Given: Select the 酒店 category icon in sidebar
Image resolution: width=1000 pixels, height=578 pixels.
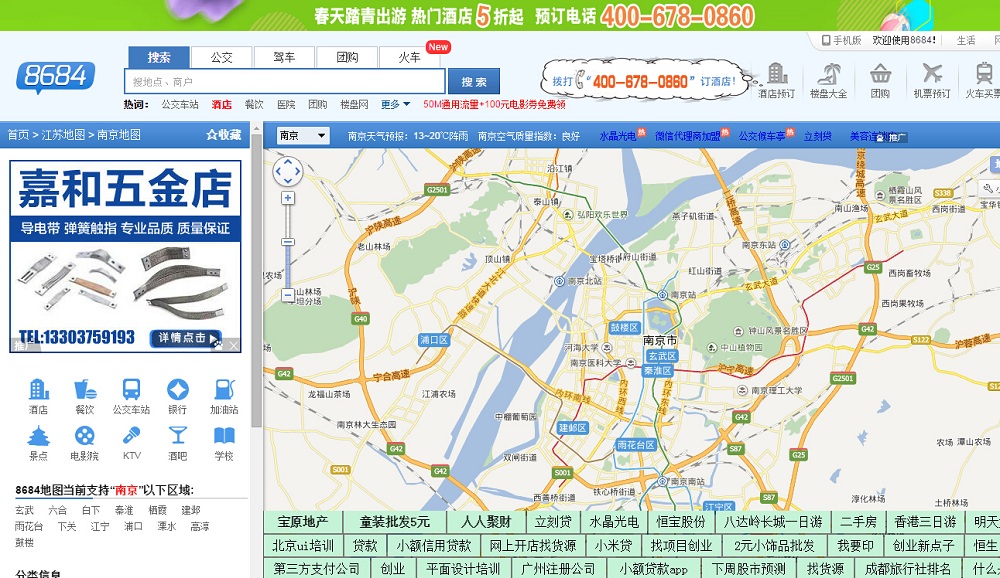Looking at the screenshot, I should [x=38, y=396].
